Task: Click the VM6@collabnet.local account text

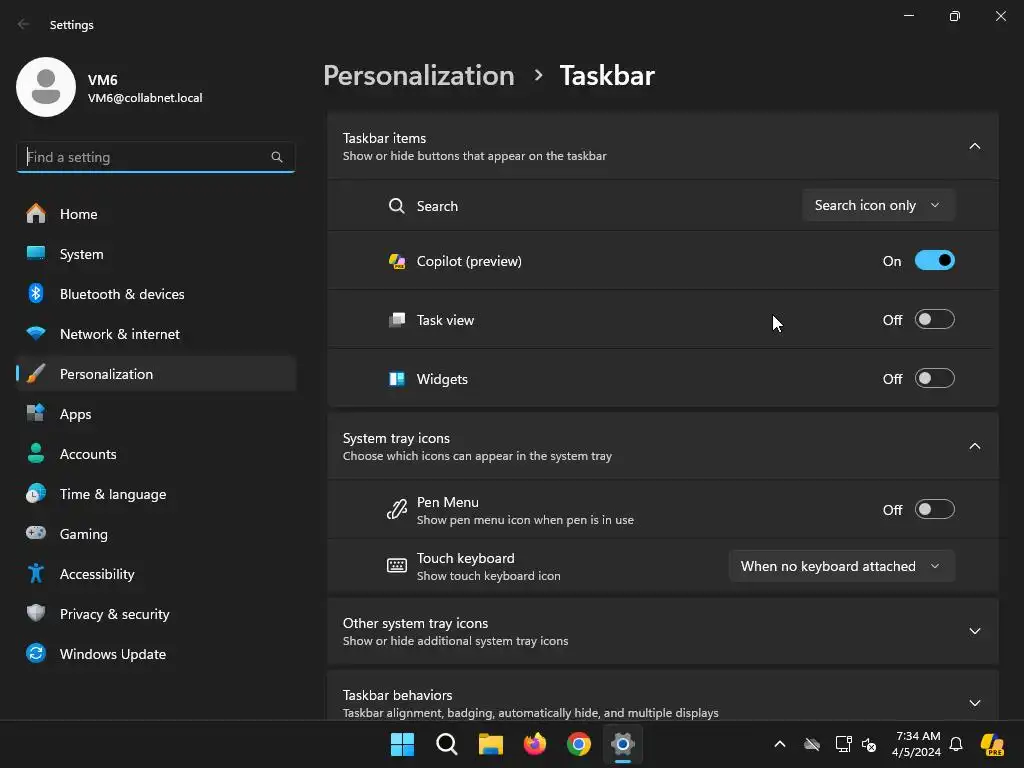Action: [145, 98]
